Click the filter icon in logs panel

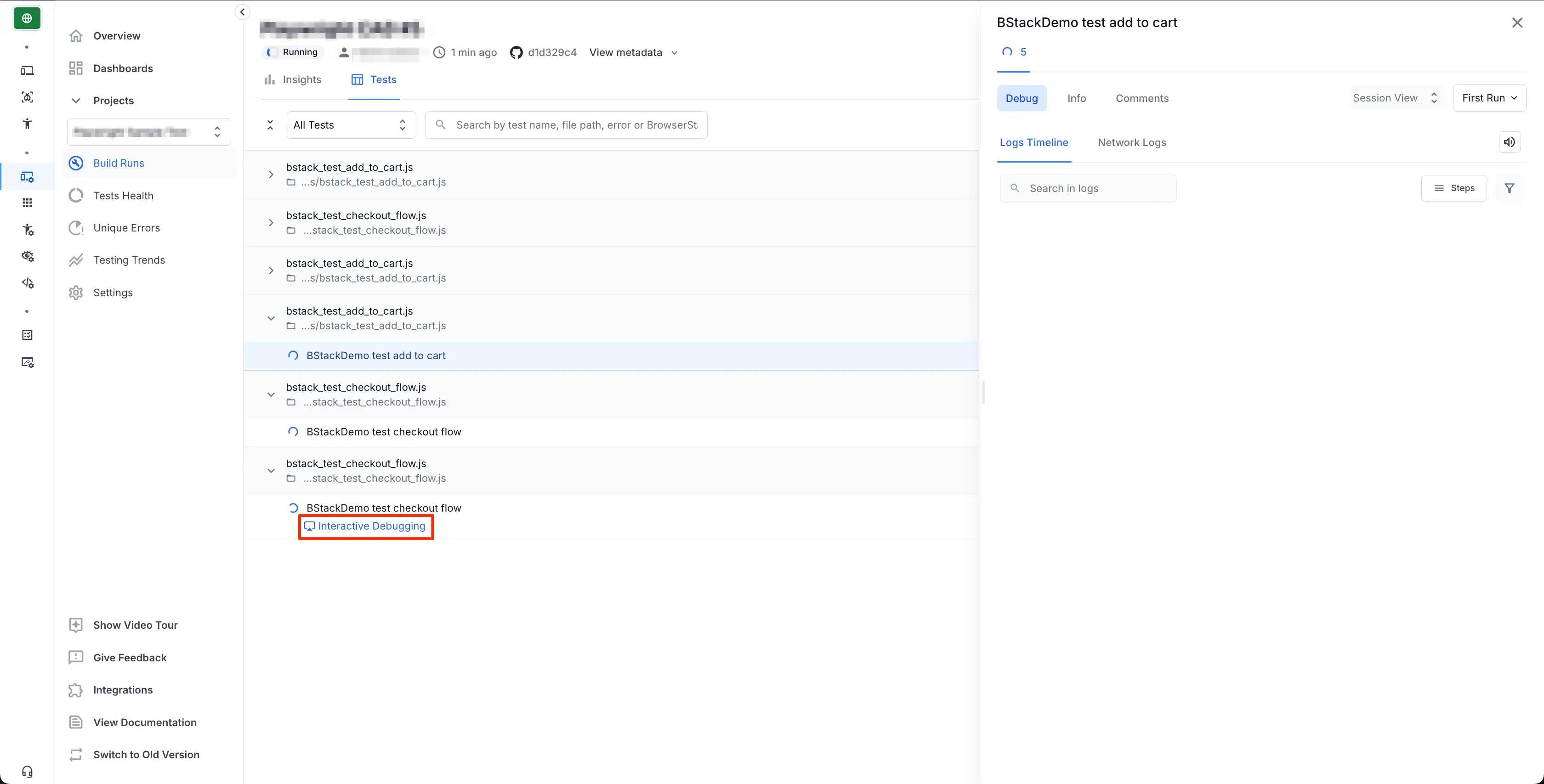coord(1511,188)
